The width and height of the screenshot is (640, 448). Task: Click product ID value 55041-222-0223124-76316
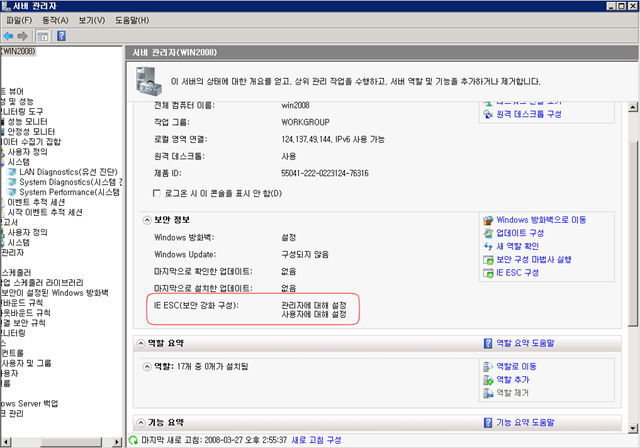[325, 173]
